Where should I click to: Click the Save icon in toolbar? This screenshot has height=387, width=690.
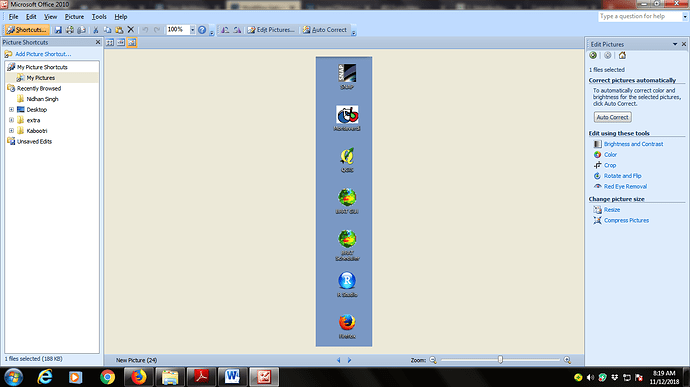(x=58, y=30)
